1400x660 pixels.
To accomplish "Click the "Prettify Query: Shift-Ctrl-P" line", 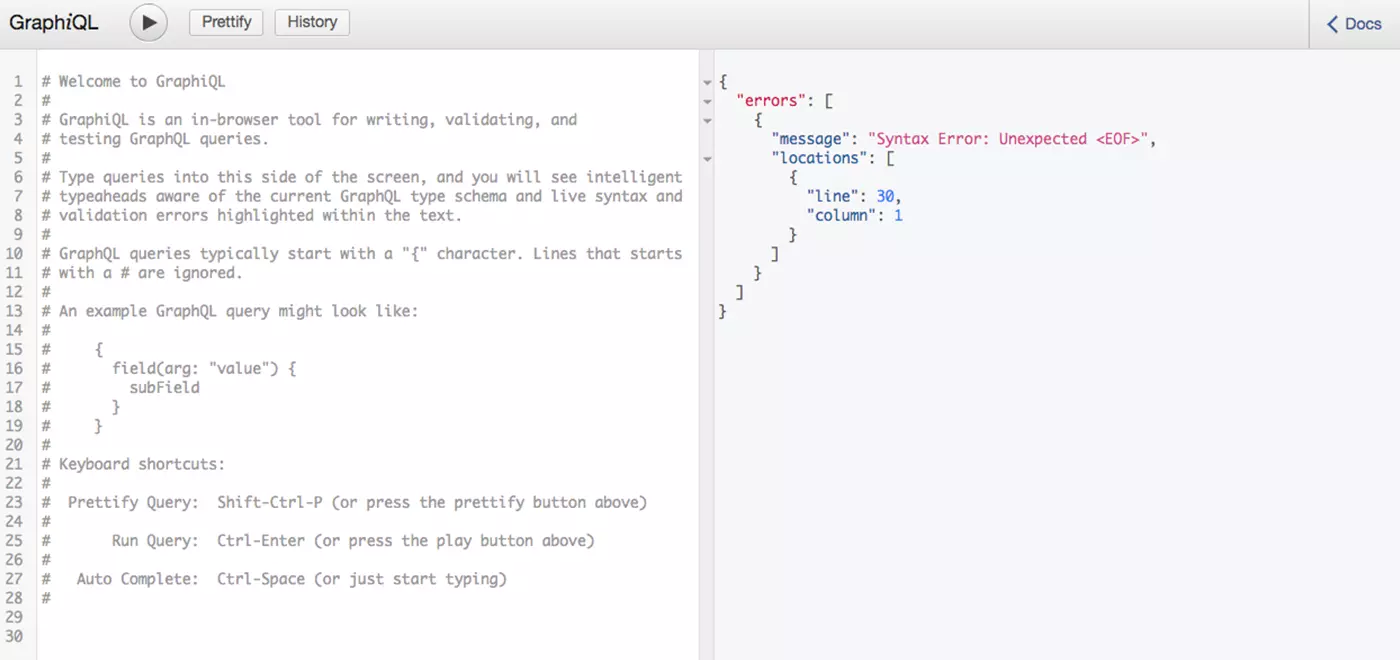I will (344, 502).
